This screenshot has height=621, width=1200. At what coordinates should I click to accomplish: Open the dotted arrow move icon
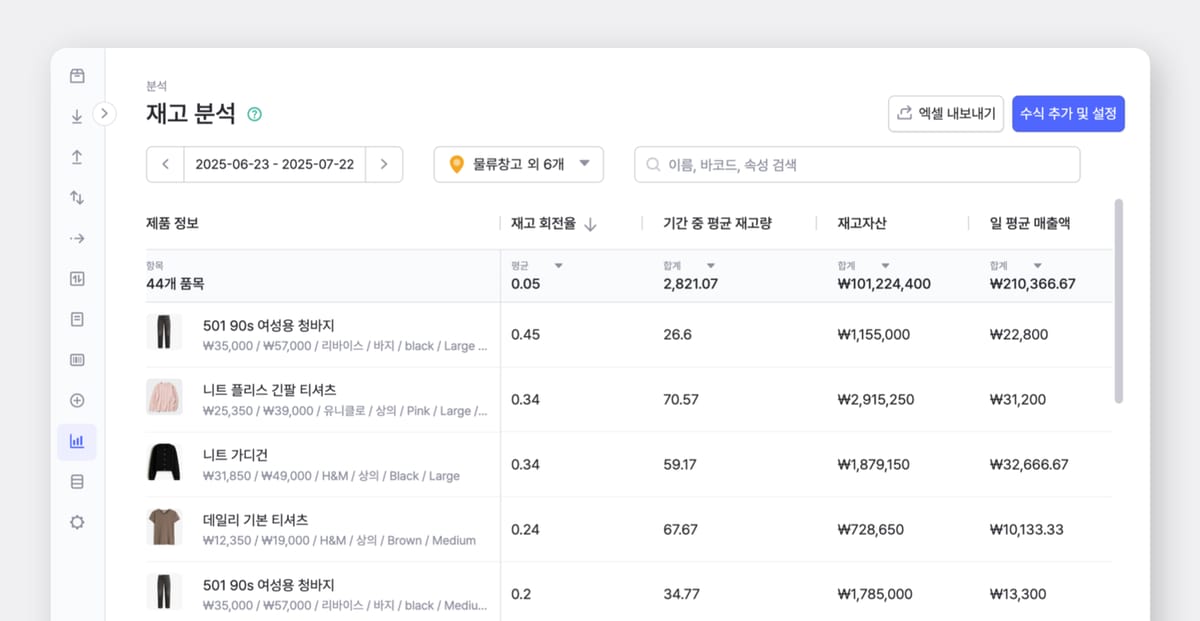77,238
